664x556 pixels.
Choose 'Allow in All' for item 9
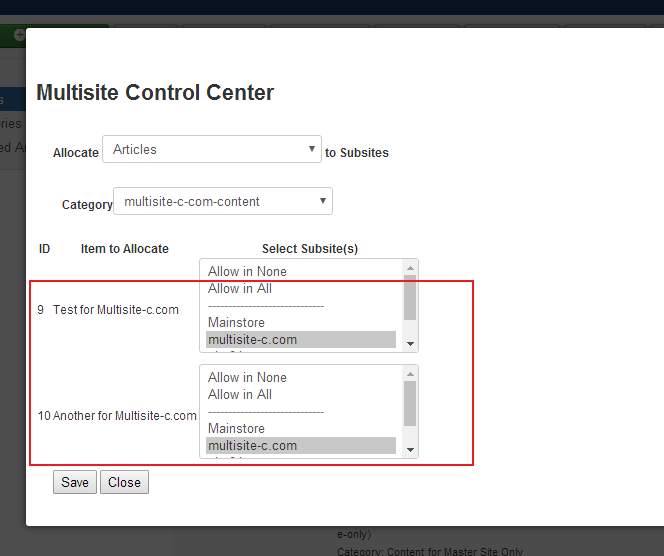[240, 289]
